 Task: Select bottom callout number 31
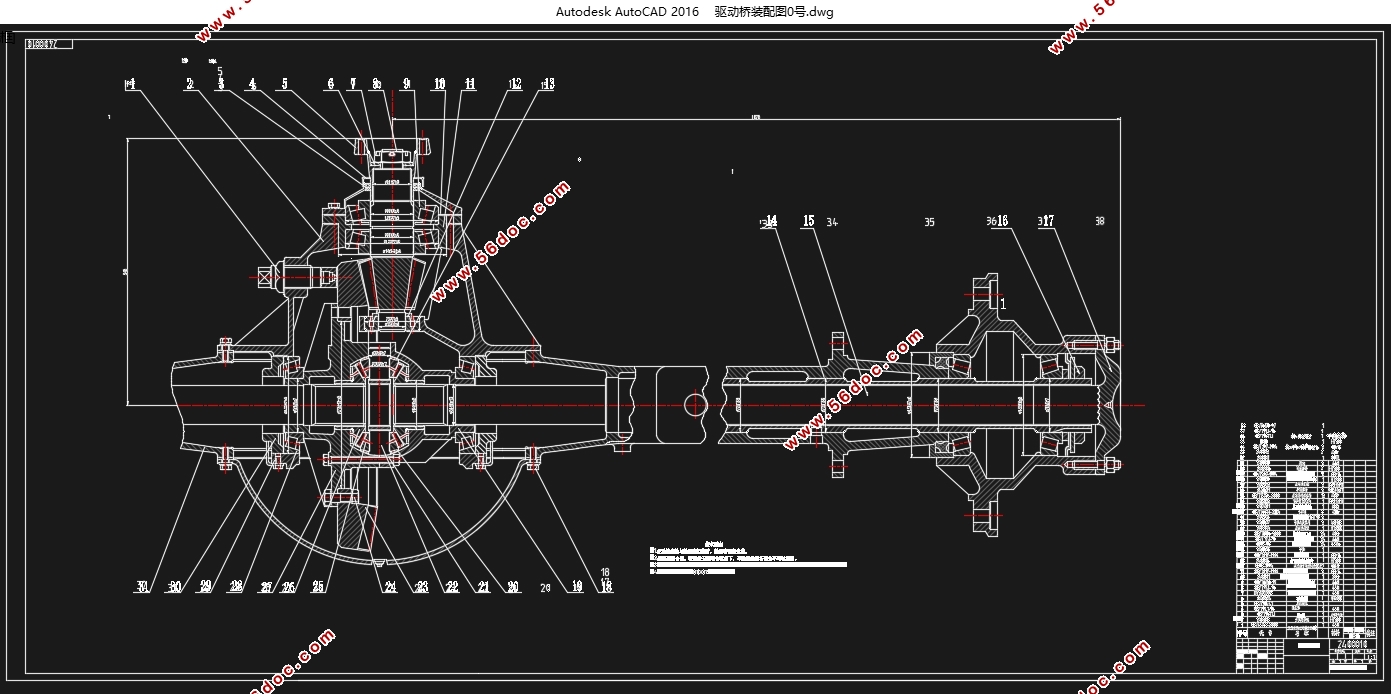tap(142, 588)
